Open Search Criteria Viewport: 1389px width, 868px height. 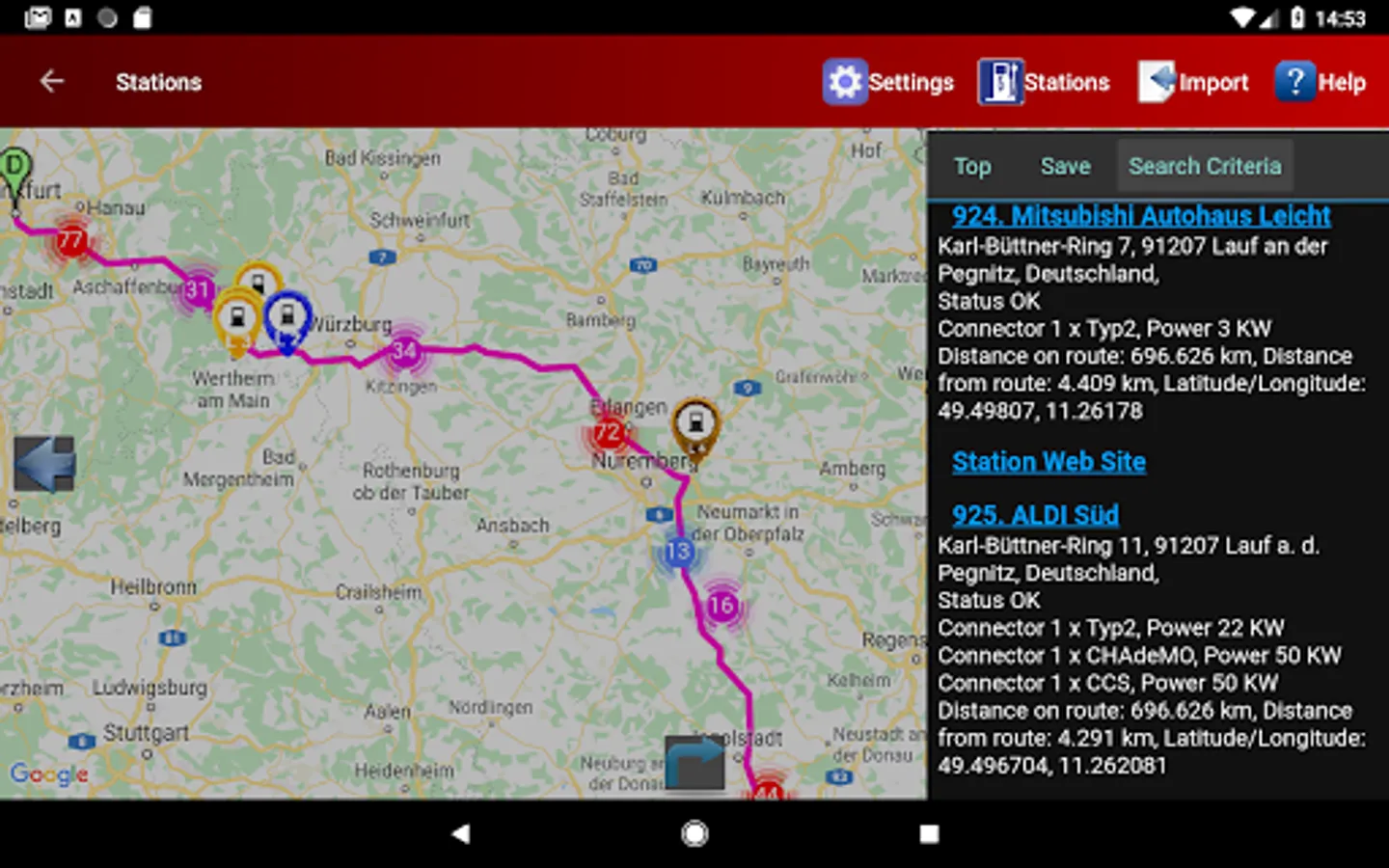point(1205,166)
